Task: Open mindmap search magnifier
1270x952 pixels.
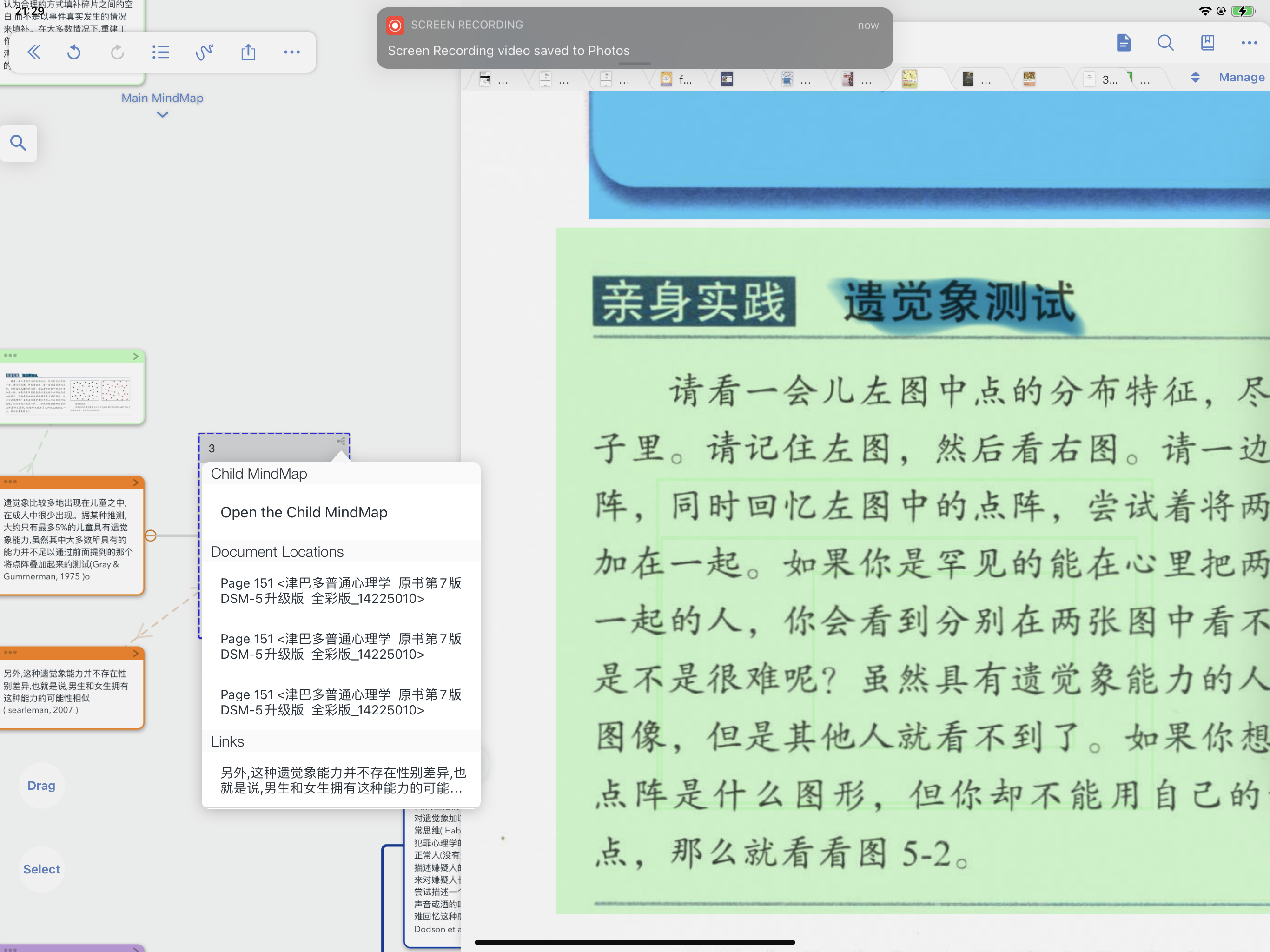Action: click(x=19, y=142)
